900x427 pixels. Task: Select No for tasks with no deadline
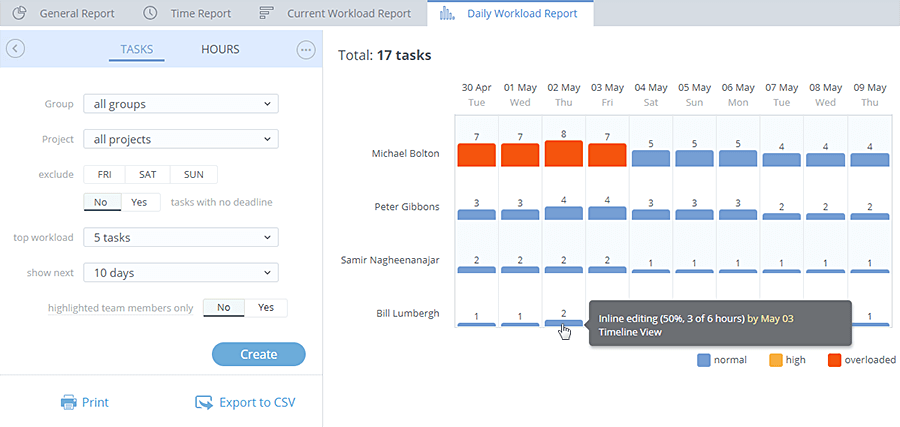[x=102, y=202]
